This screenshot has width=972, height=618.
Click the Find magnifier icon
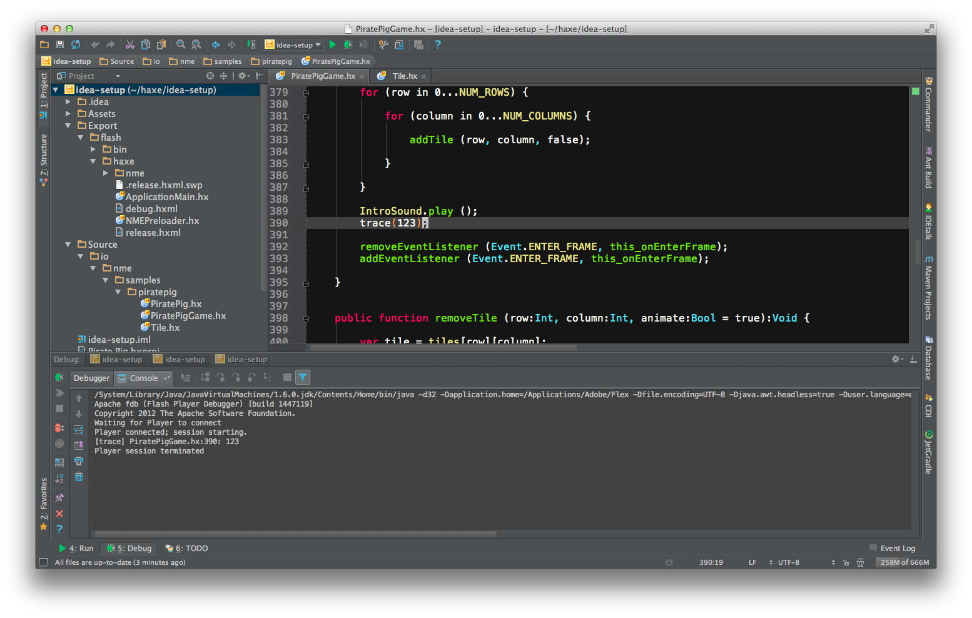[x=180, y=45]
